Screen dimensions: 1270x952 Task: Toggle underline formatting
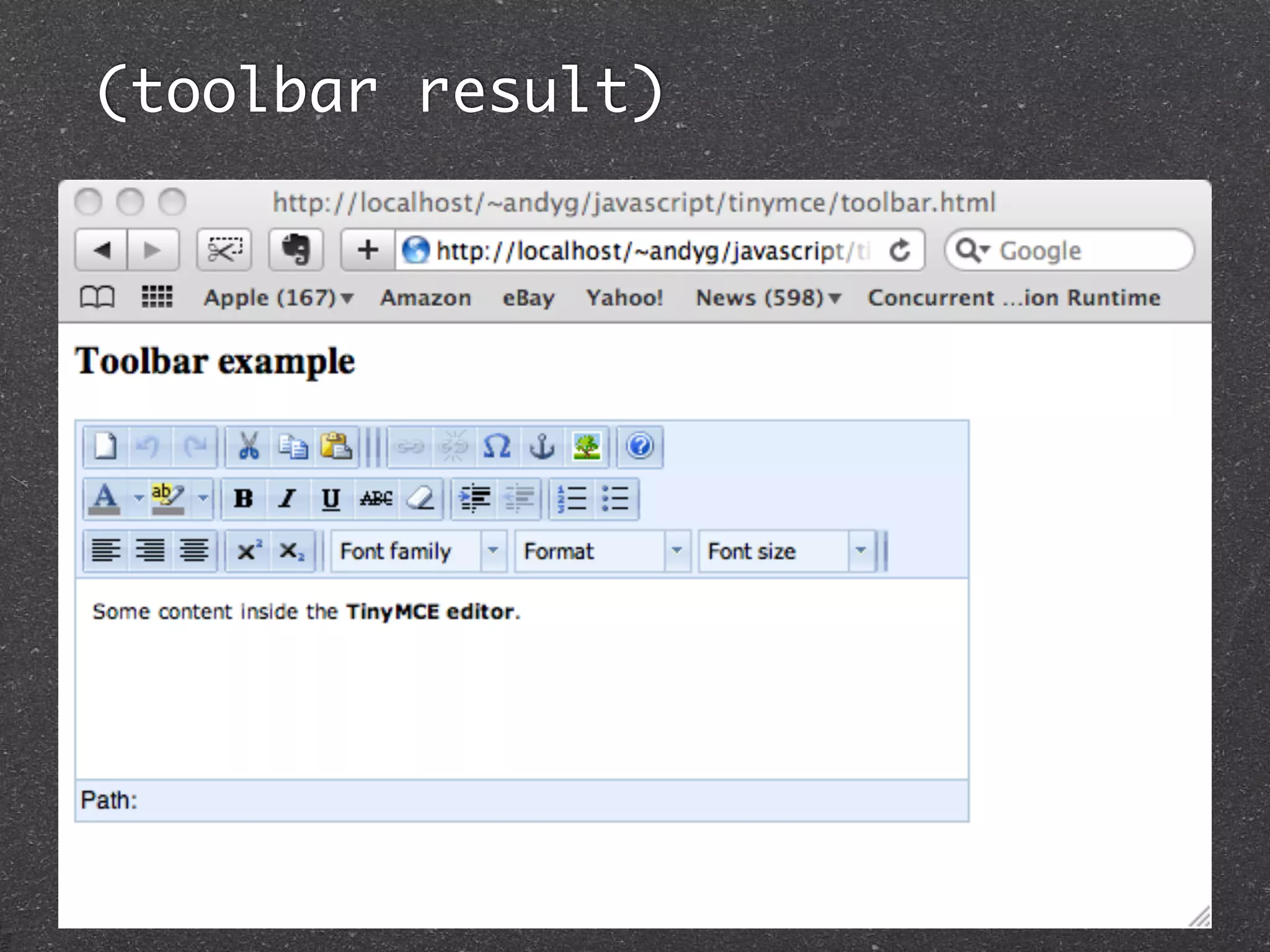click(x=332, y=498)
